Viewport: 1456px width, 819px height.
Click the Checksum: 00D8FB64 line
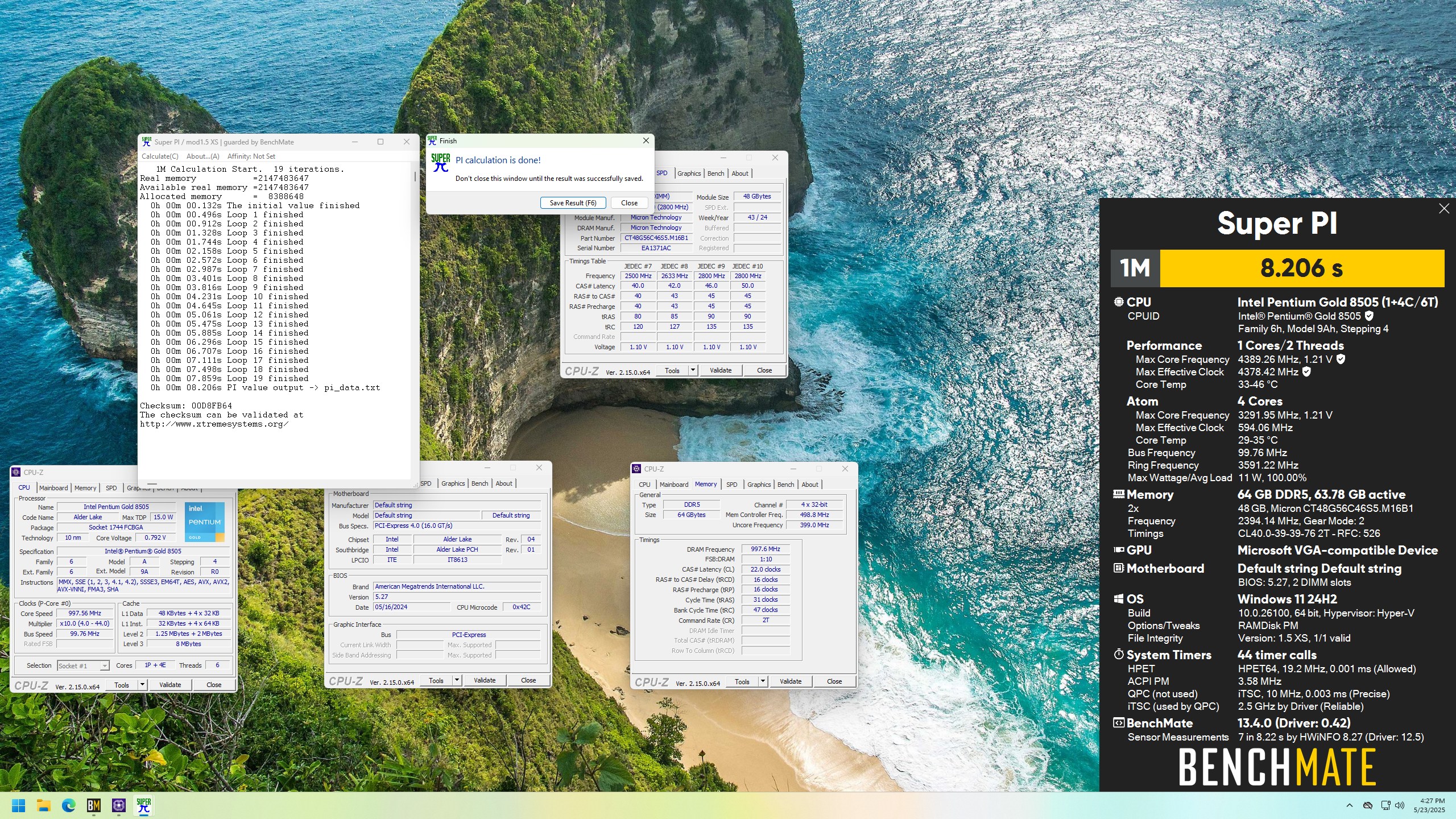186,406
